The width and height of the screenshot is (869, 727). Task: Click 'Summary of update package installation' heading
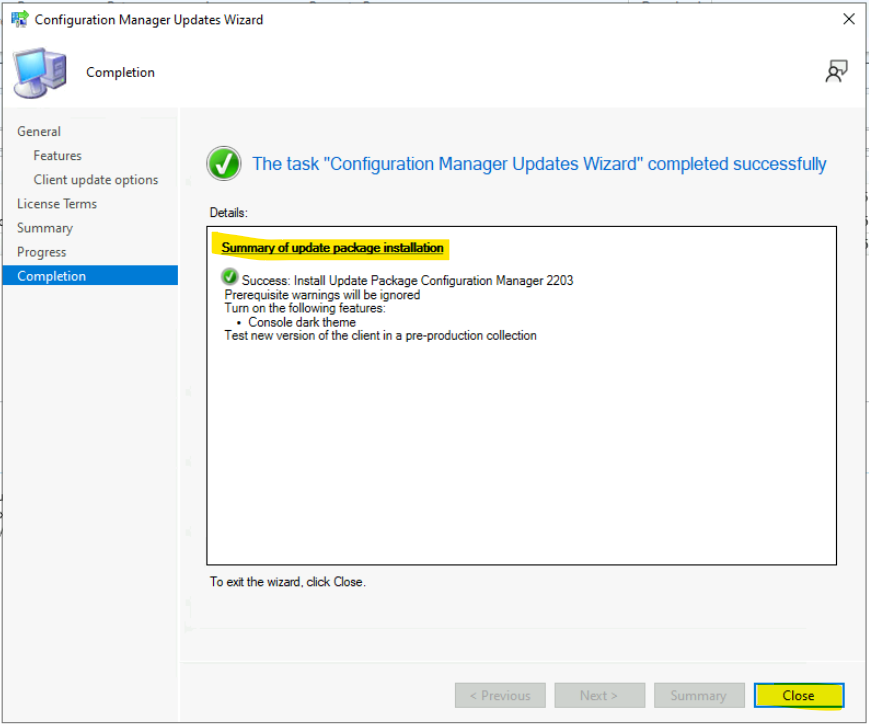pos(333,248)
